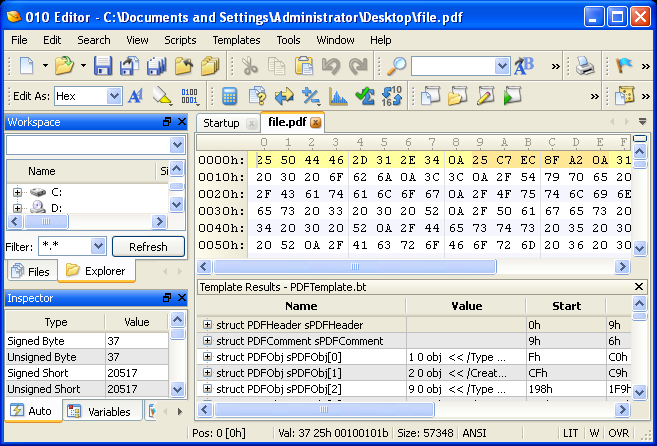Expand struct PDFObj sPDFObj[2] row

pyautogui.click(x=207, y=389)
